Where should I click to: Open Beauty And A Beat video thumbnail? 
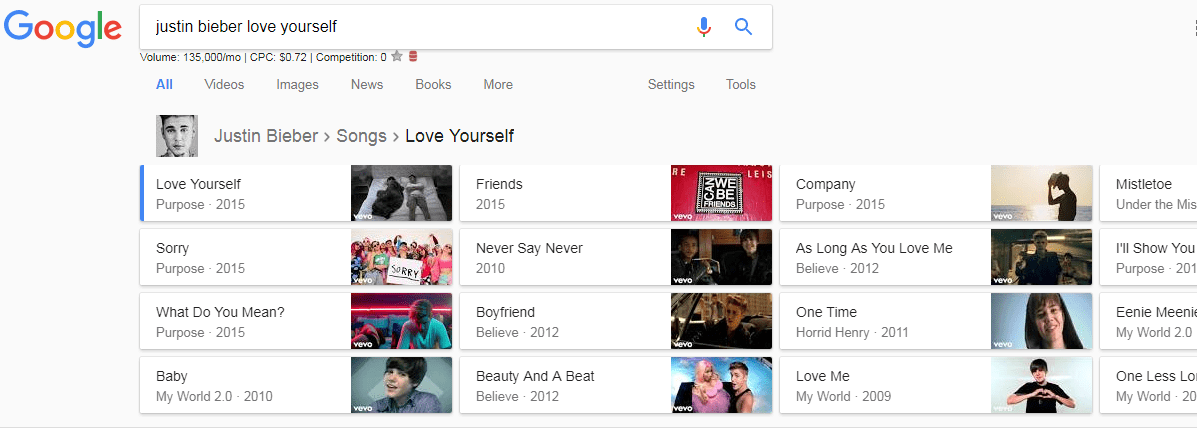[x=721, y=385]
